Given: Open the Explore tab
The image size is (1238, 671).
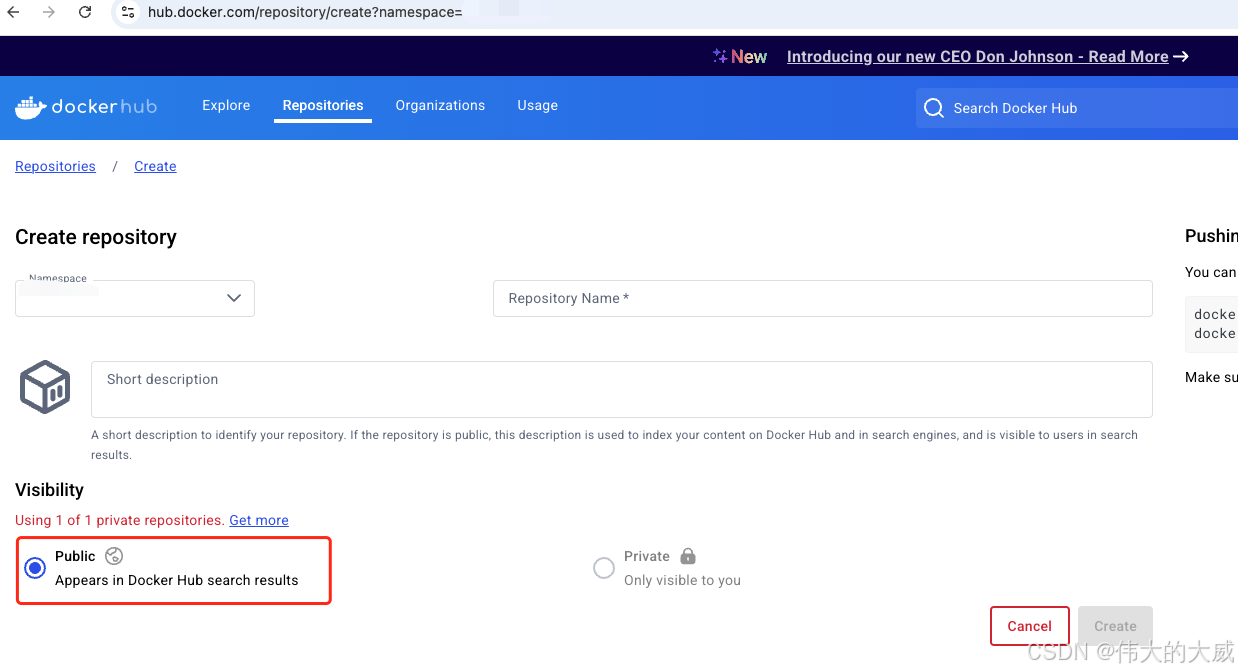Looking at the screenshot, I should tap(226, 105).
